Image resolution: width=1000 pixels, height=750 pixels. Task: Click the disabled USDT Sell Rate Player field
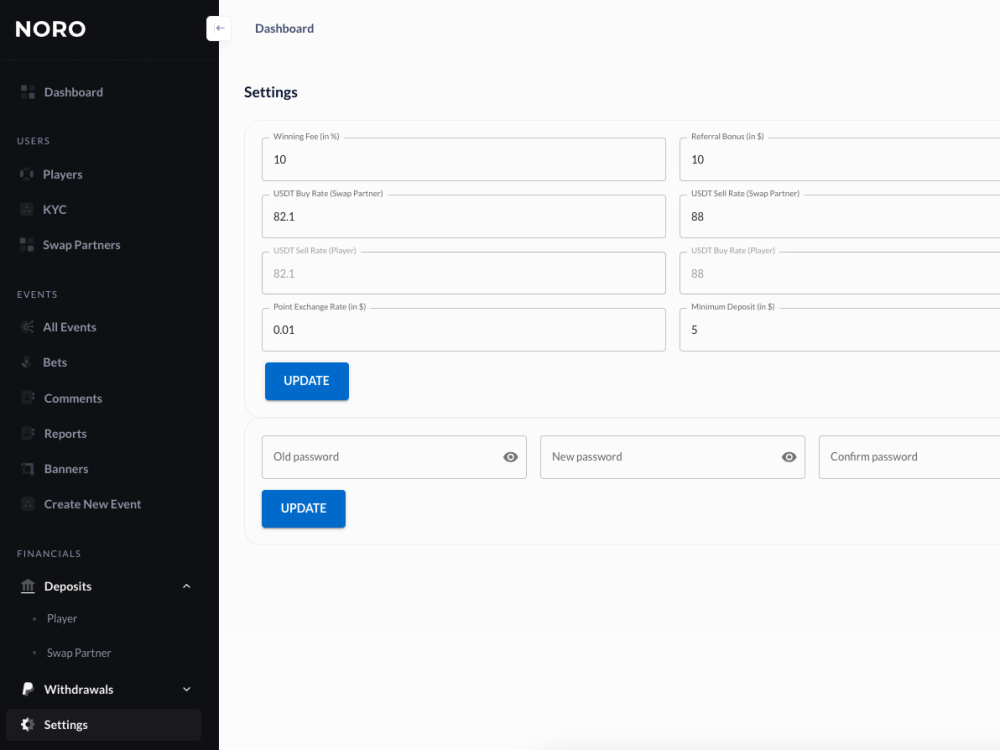click(x=464, y=273)
